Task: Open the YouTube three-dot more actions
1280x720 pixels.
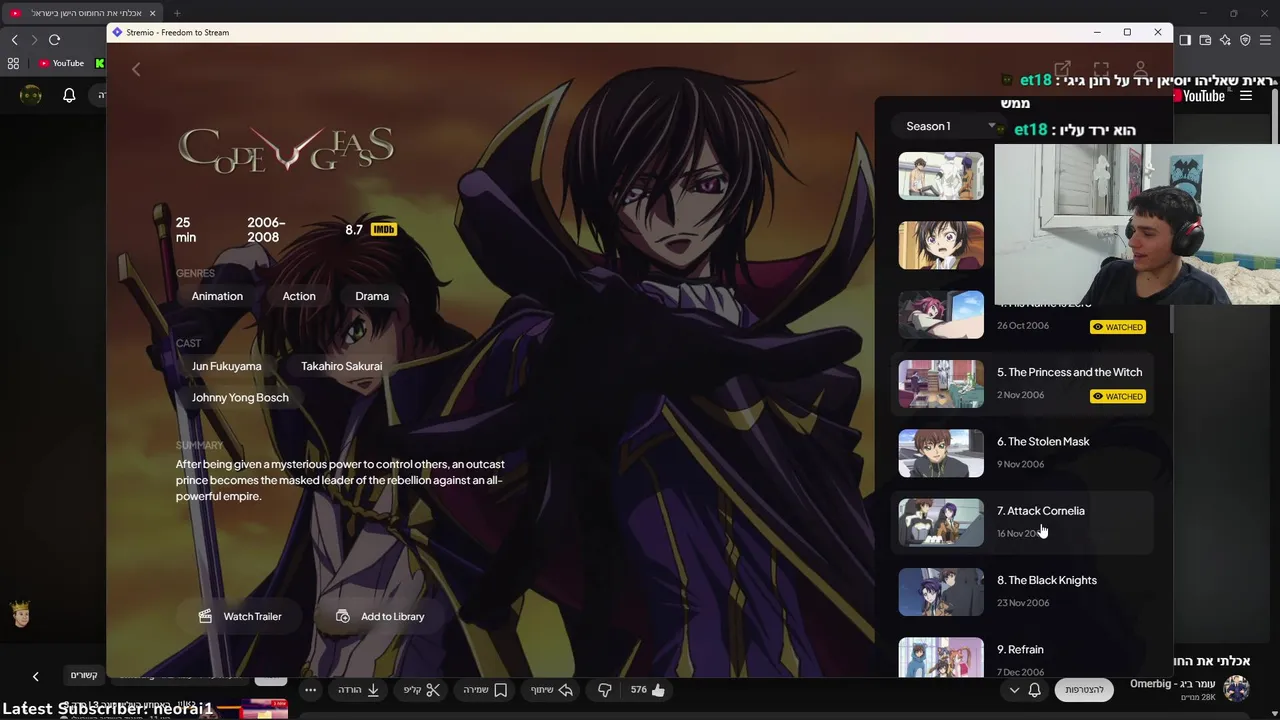Action: click(x=310, y=690)
